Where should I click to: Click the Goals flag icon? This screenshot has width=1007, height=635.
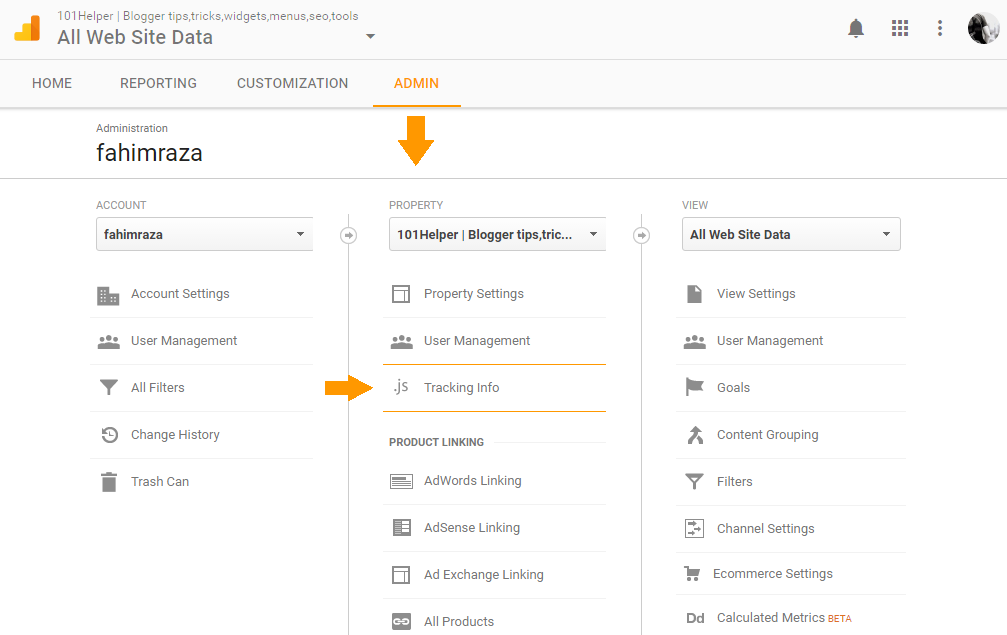point(694,387)
